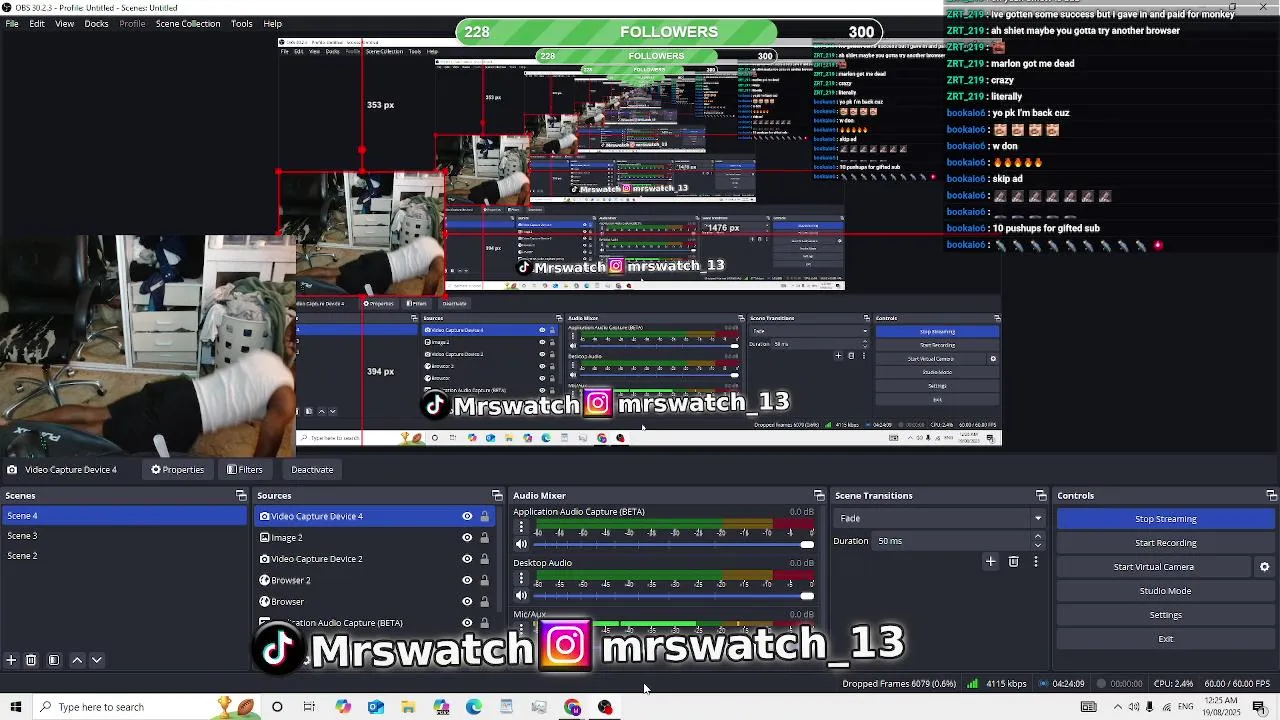Toggle visibility of Browser source
The width and height of the screenshot is (1280, 720).
(x=467, y=601)
